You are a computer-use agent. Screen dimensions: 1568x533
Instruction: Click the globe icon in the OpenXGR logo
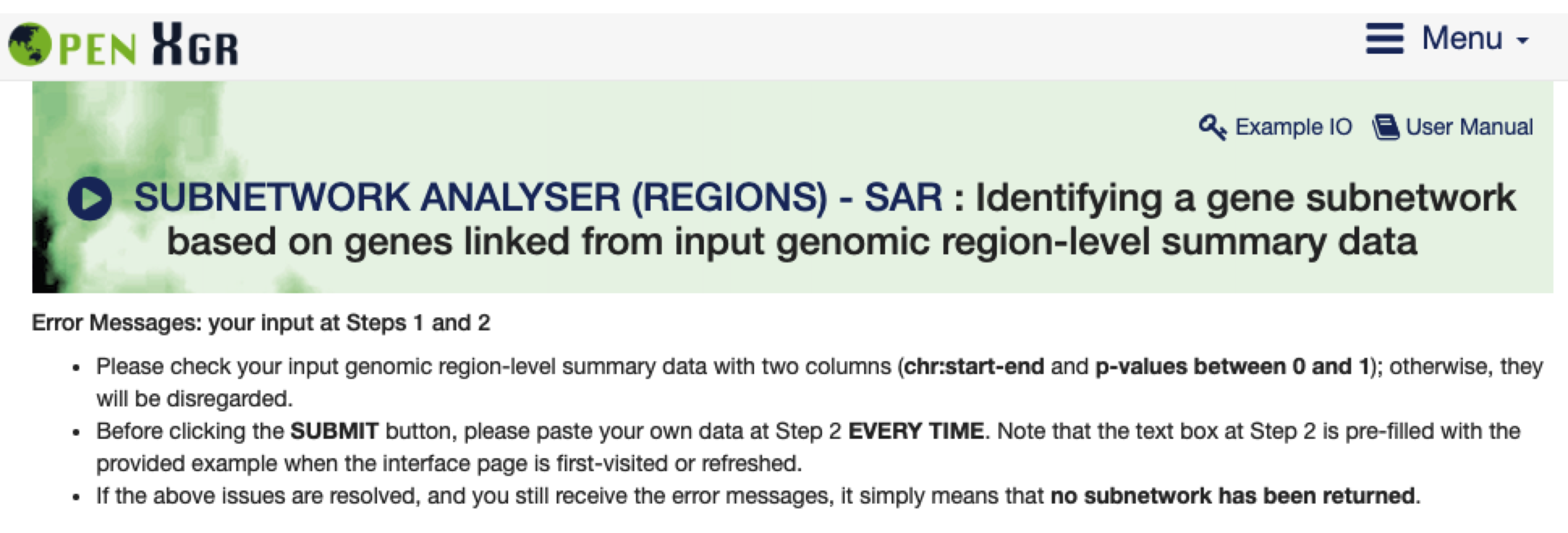30,44
